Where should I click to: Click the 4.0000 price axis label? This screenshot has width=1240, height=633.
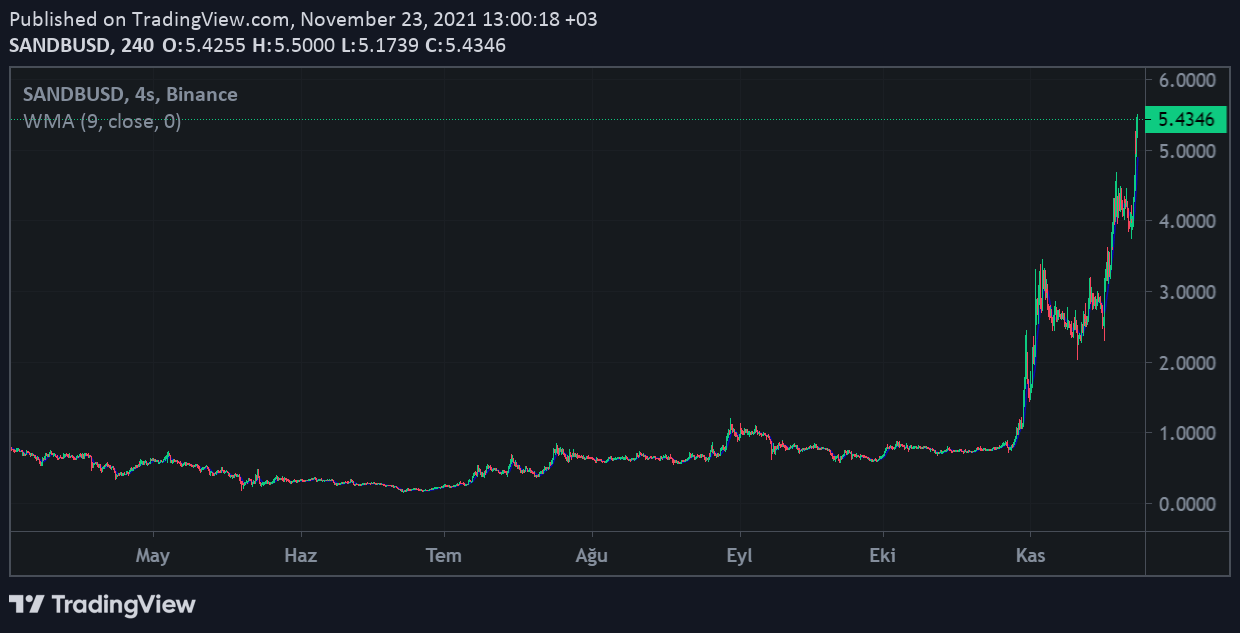[x=1186, y=221]
